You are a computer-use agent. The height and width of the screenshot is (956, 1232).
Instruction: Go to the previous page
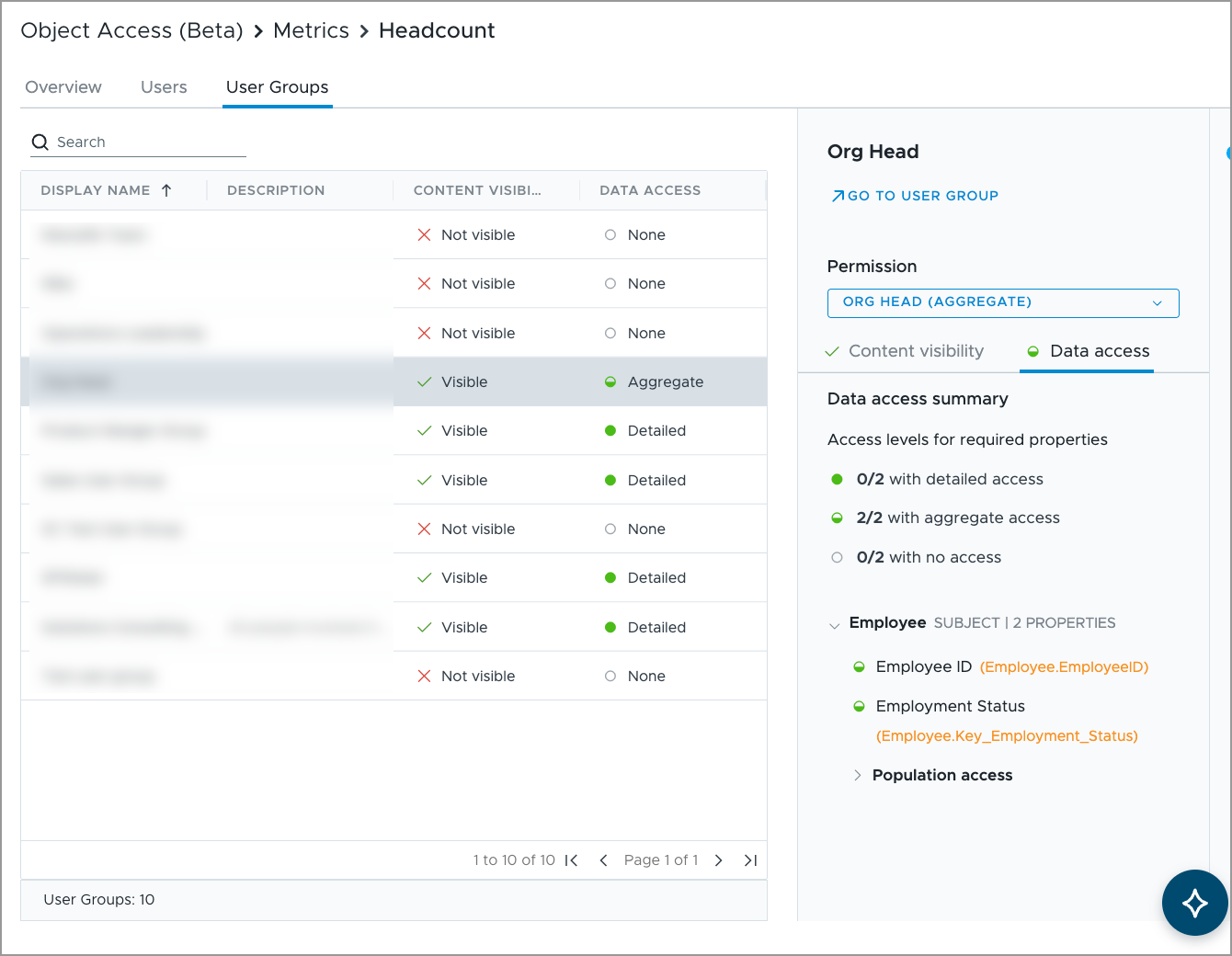point(603,860)
